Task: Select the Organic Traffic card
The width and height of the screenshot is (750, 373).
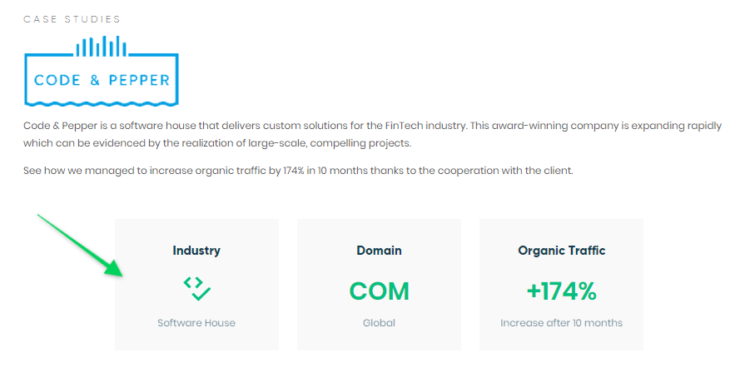Action: pyautogui.click(x=561, y=285)
